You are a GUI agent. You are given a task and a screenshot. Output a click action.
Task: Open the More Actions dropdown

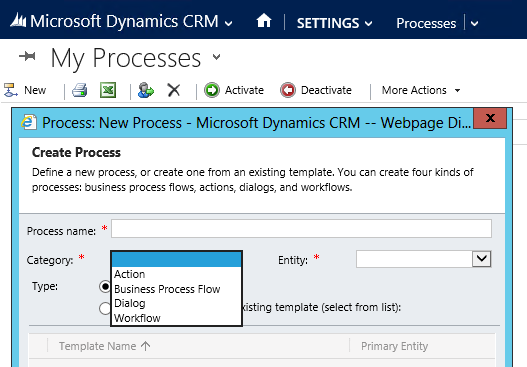point(421,90)
